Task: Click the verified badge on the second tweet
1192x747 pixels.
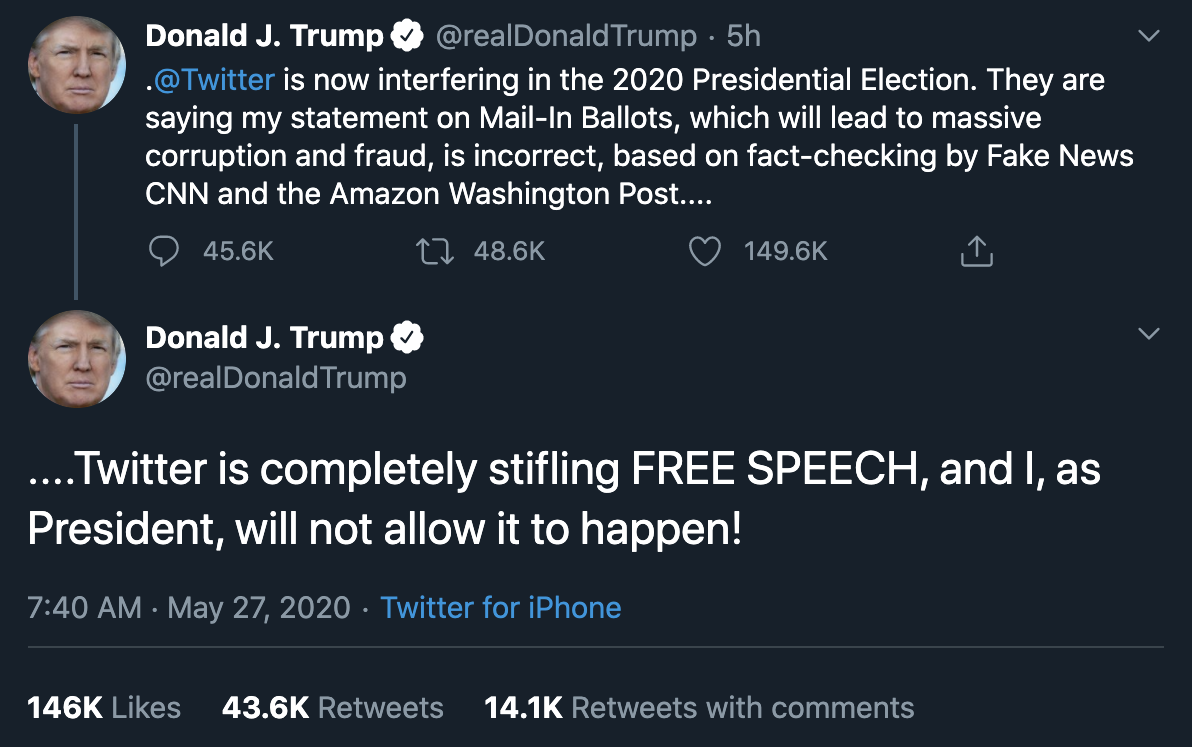Action: [406, 338]
